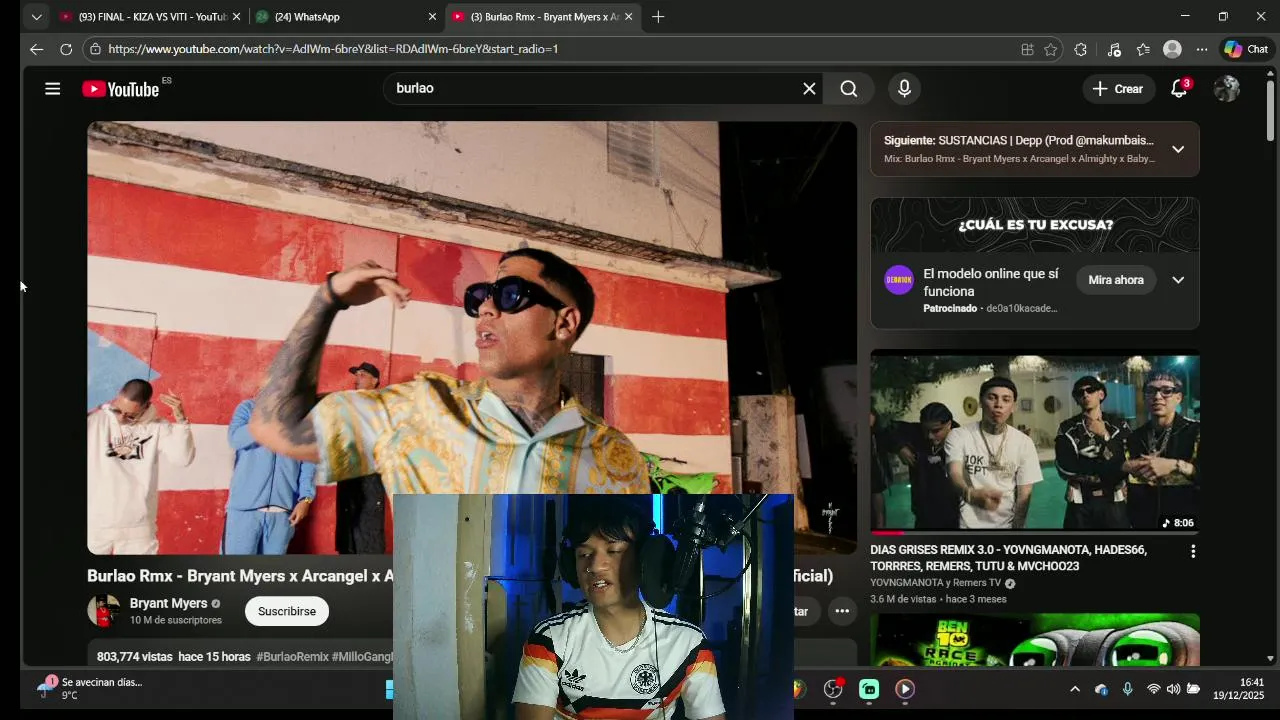This screenshot has height=720, width=1280.
Task: Click the DIAS GRISES REMIX 3.0 video title
Action: 1008,558
